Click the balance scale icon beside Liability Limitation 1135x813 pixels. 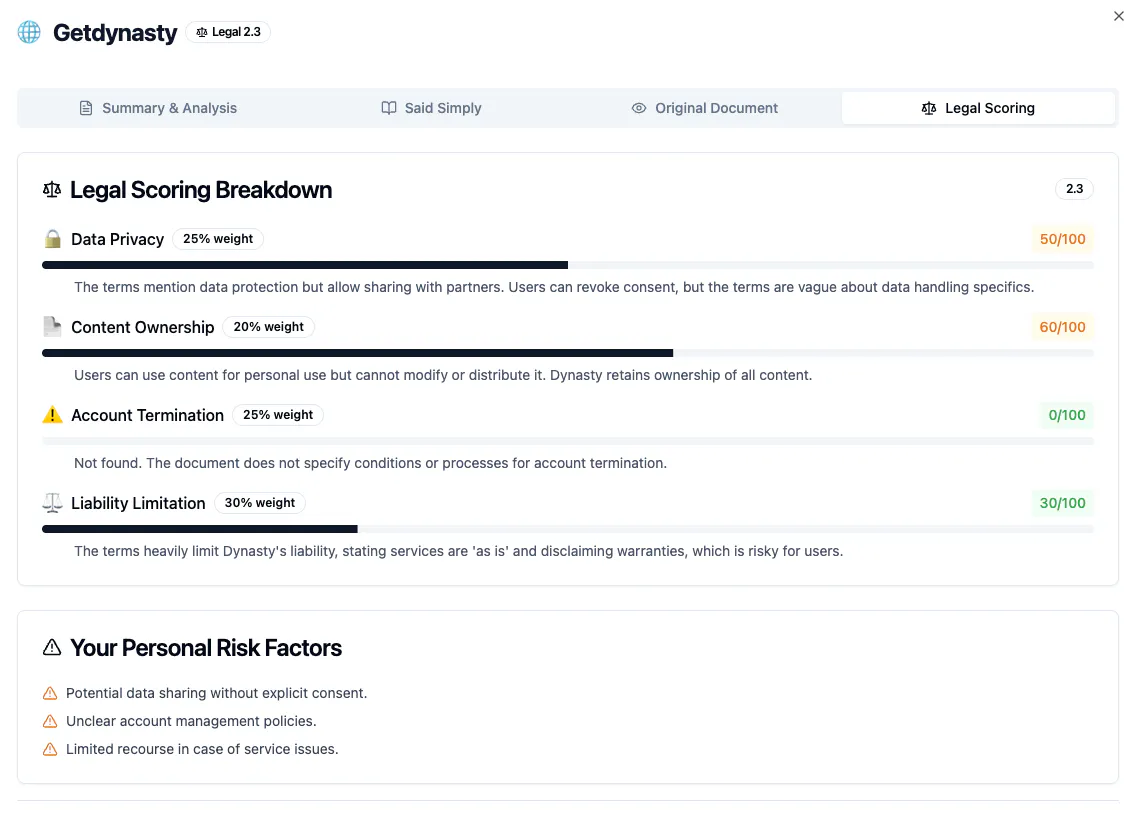click(52, 502)
